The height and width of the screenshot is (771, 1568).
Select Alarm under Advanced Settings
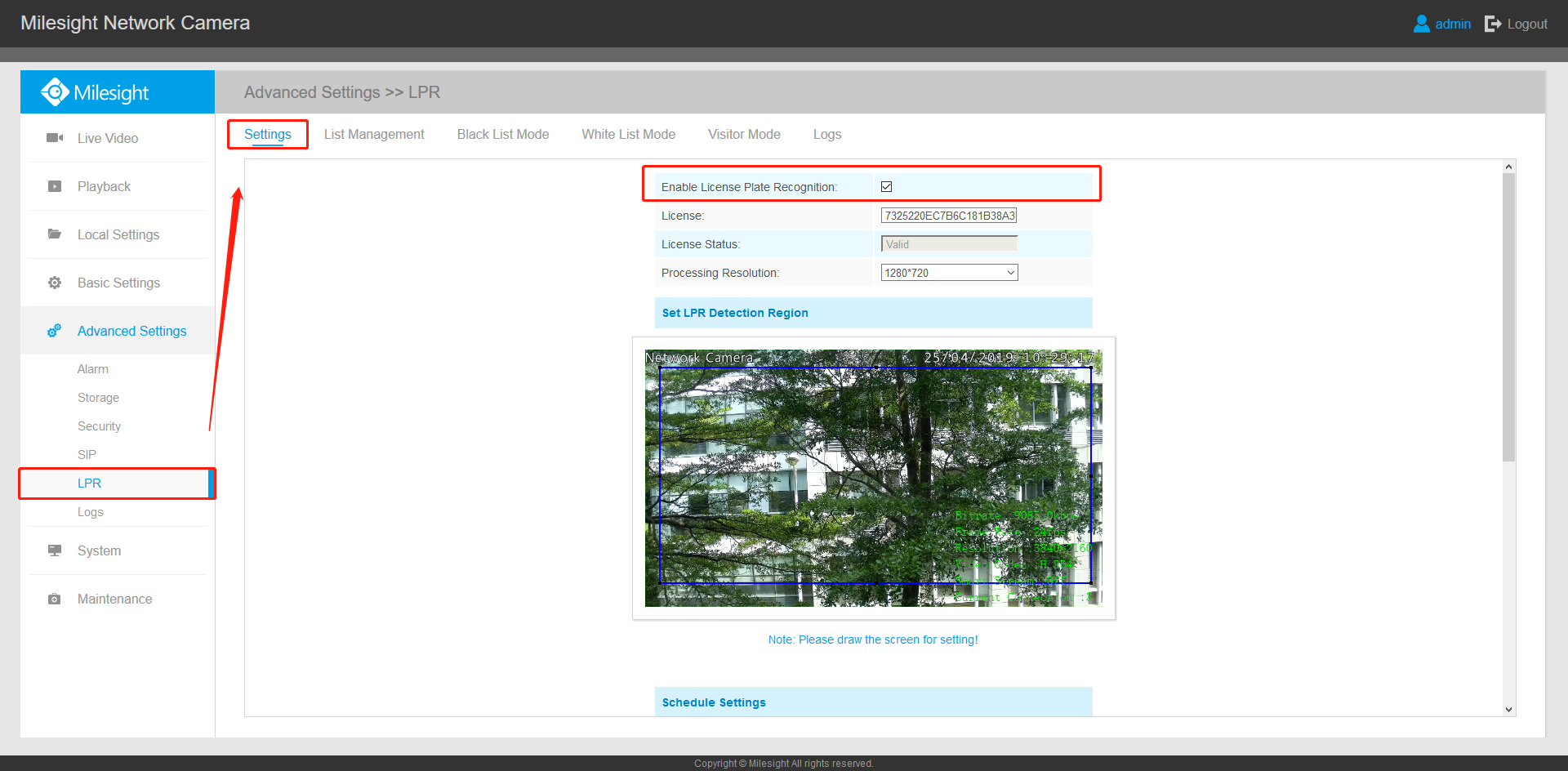[x=93, y=369]
